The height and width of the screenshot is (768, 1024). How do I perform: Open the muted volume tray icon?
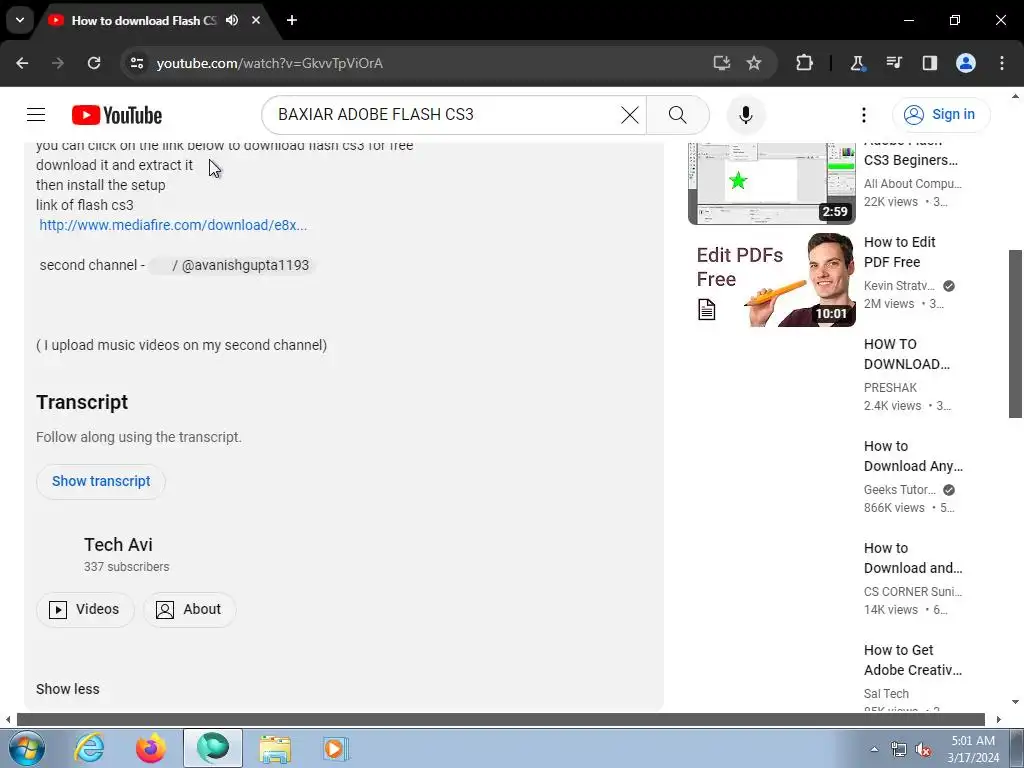point(923,750)
